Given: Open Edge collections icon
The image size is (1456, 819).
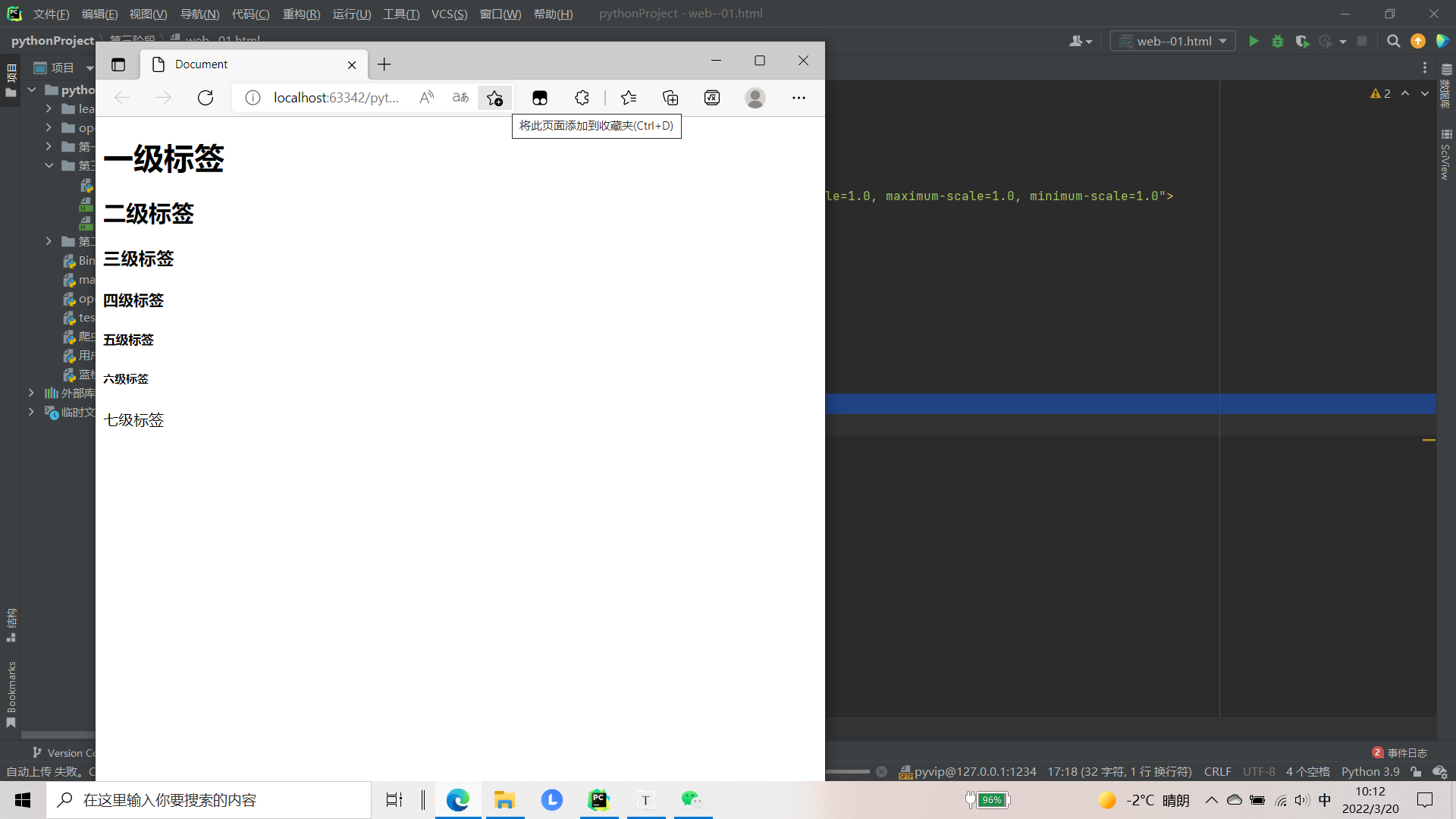Looking at the screenshot, I should (670, 98).
